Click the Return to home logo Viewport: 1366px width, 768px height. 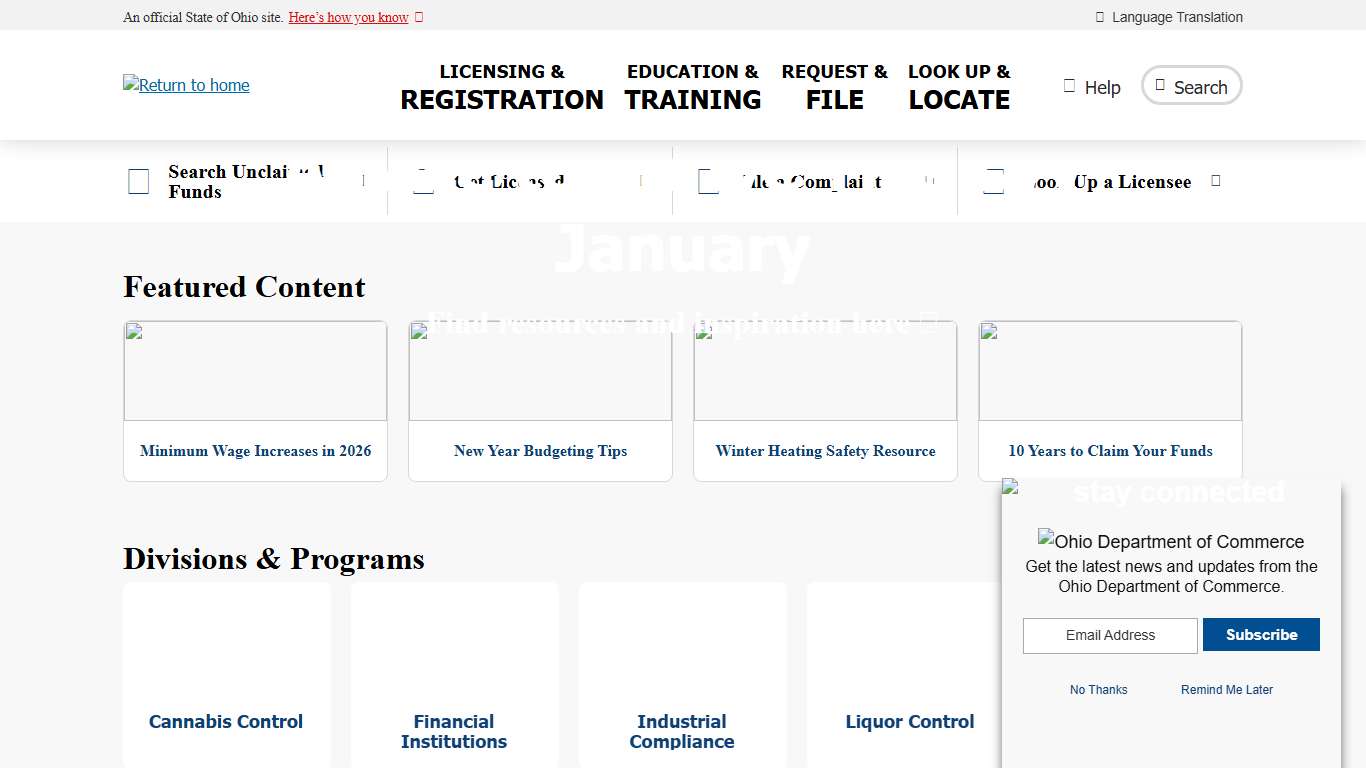pyautogui.click(x=186, y=85)
